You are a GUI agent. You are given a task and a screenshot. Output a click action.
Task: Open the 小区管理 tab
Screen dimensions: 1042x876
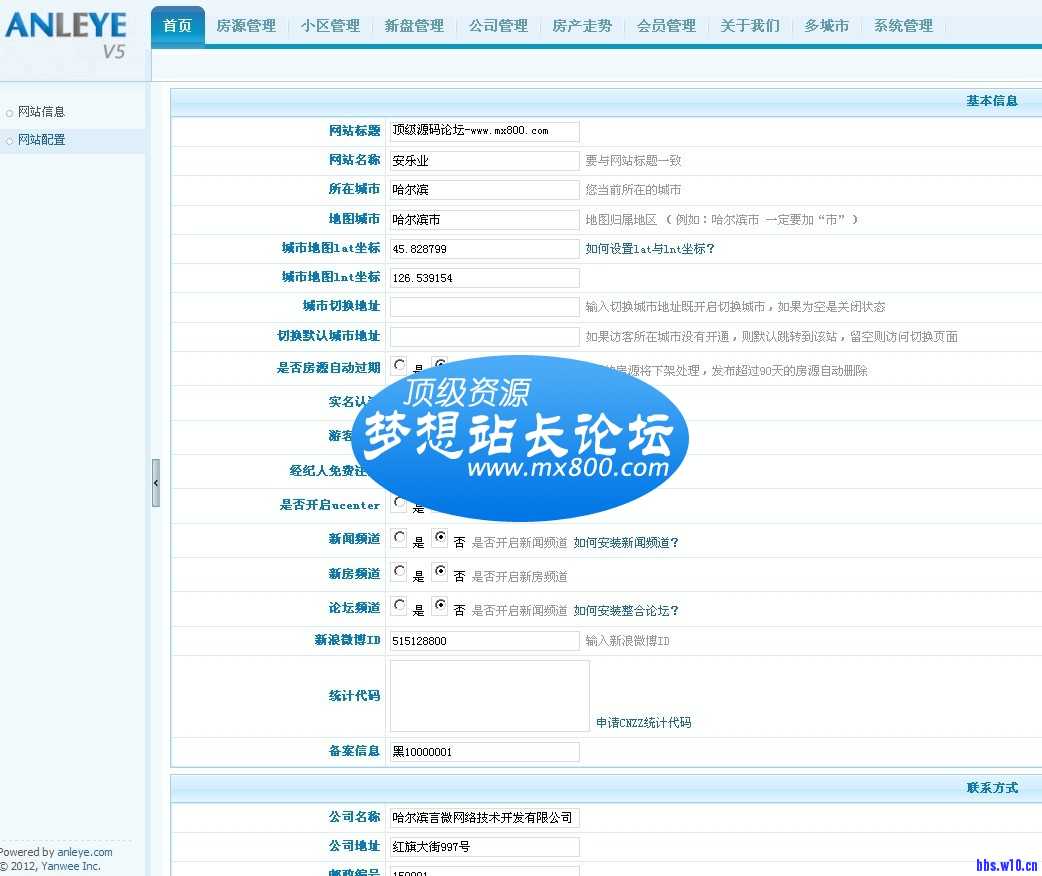coord(330,26)
